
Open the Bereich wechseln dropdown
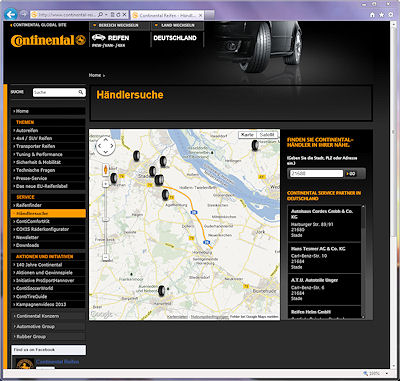tap(120, 25)
